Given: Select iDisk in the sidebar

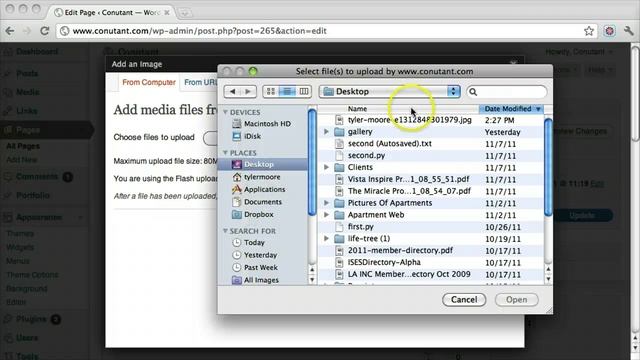Looking at the screenshot, I should click(247, 136).
